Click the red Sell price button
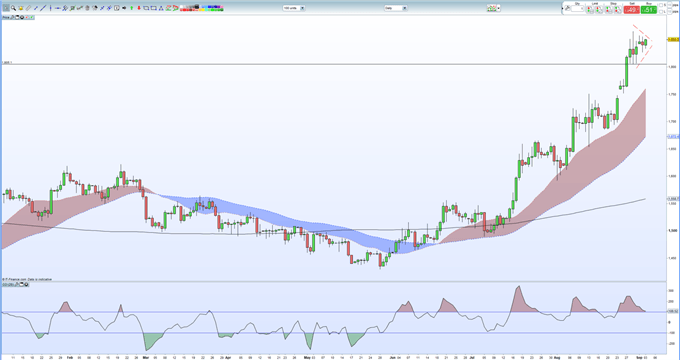Viewport: 680px width, 360px height. click(631, 10)
